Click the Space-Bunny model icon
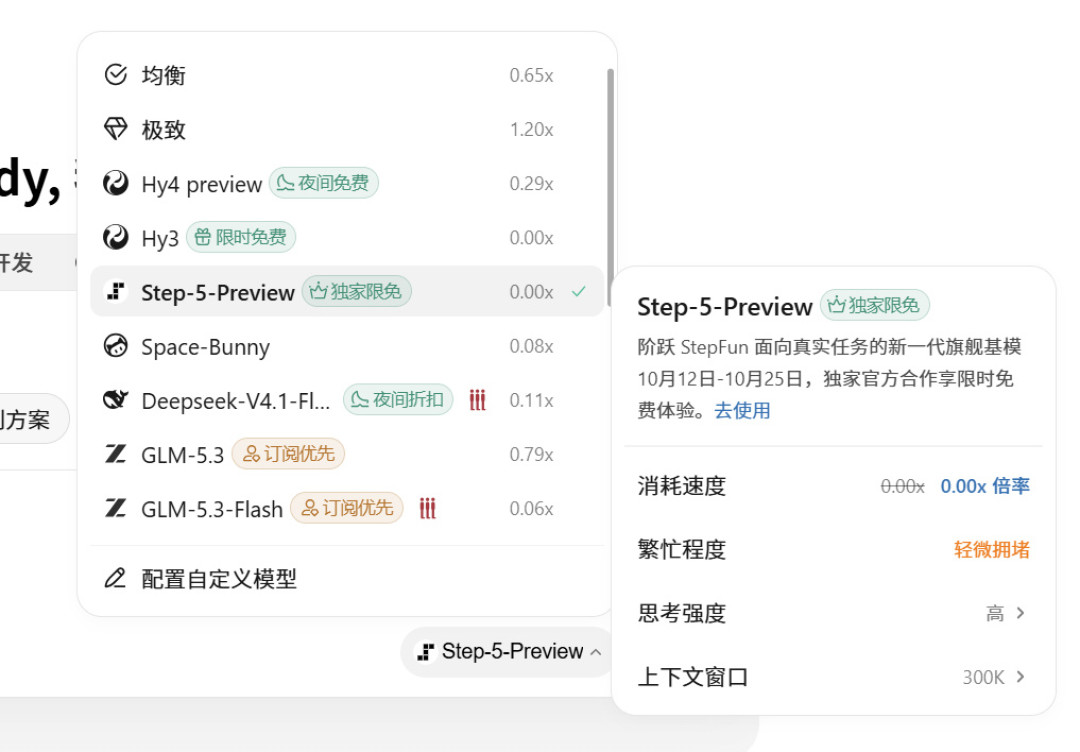 [115, 346]
